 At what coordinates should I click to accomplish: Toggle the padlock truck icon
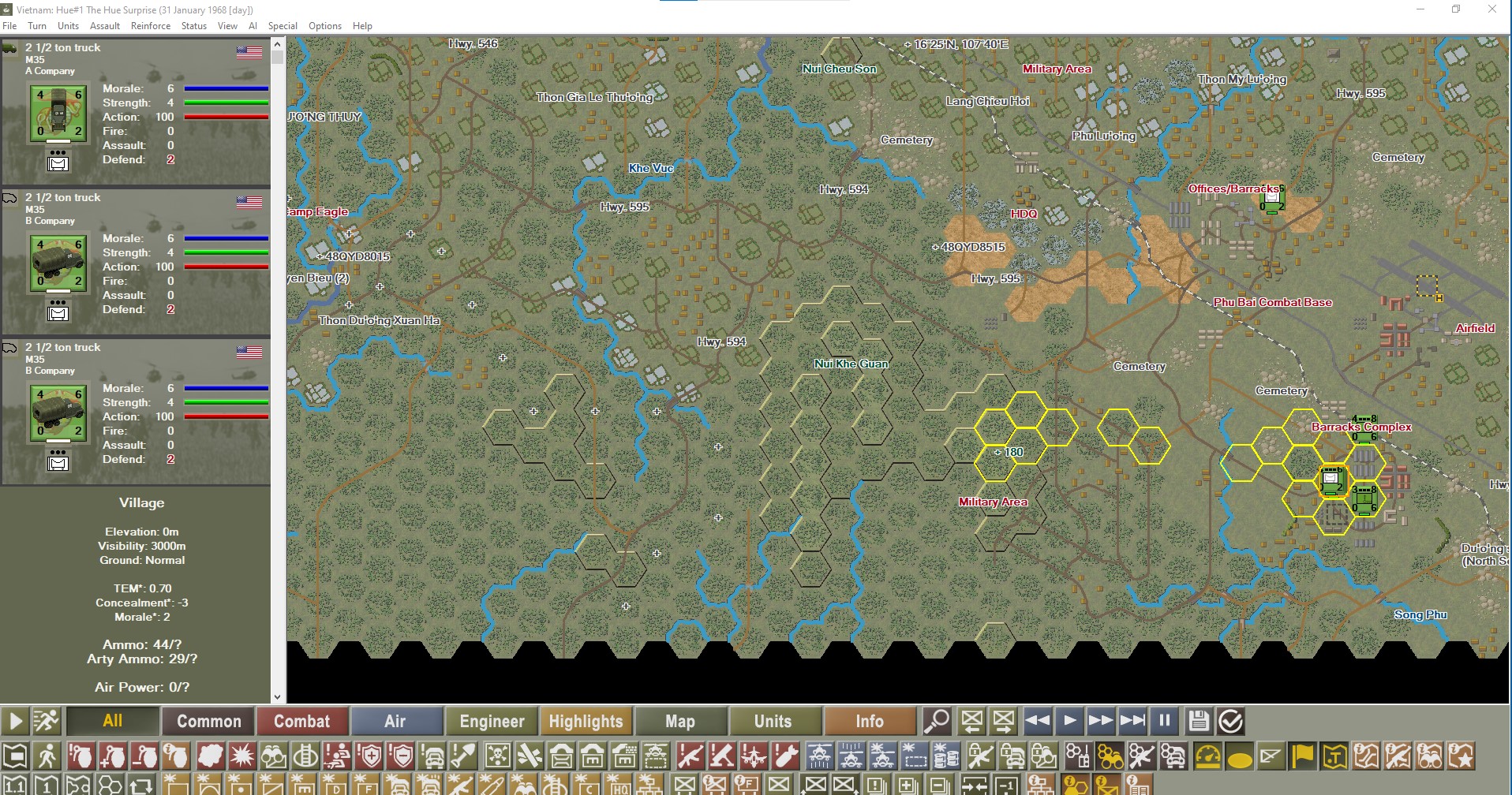coord(1012,756)
